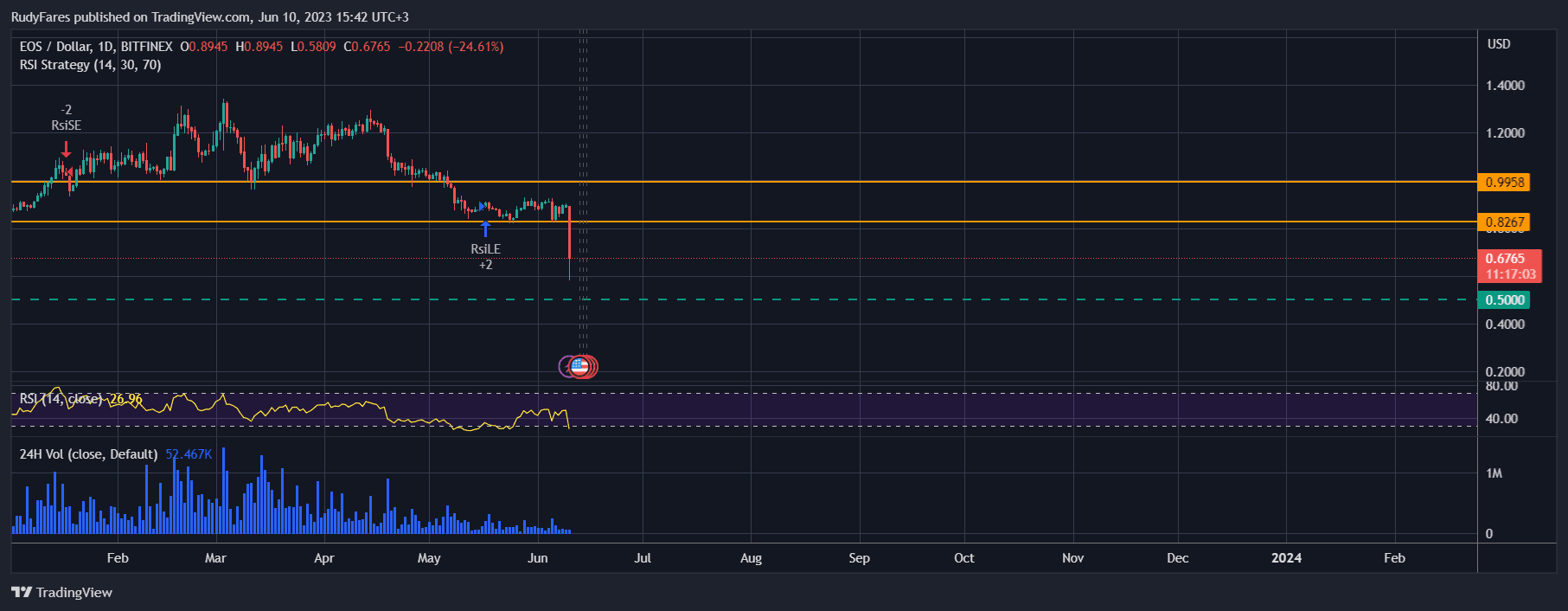Select the green dashed horizontal line

(x=865, y=299)
